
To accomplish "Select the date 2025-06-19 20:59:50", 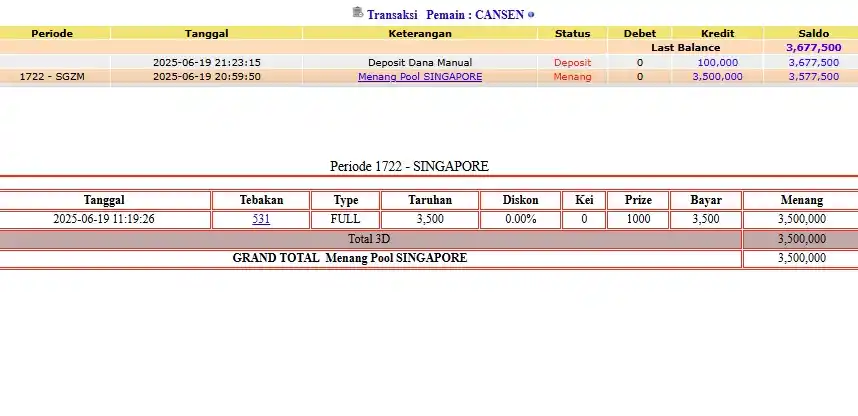I will 207,77.
